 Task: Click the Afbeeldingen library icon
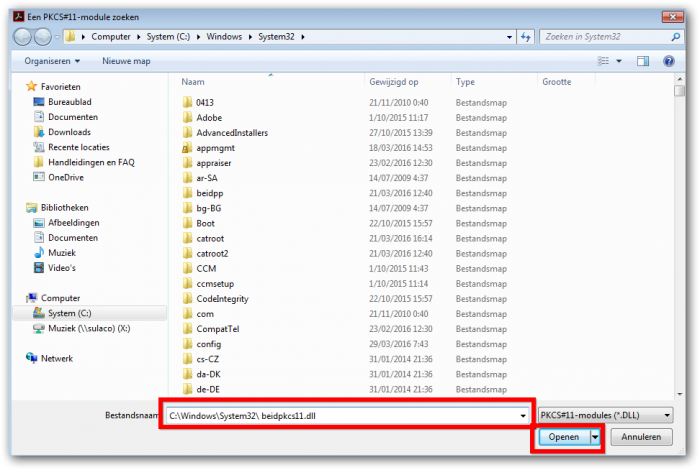click(x=39, y=223)
